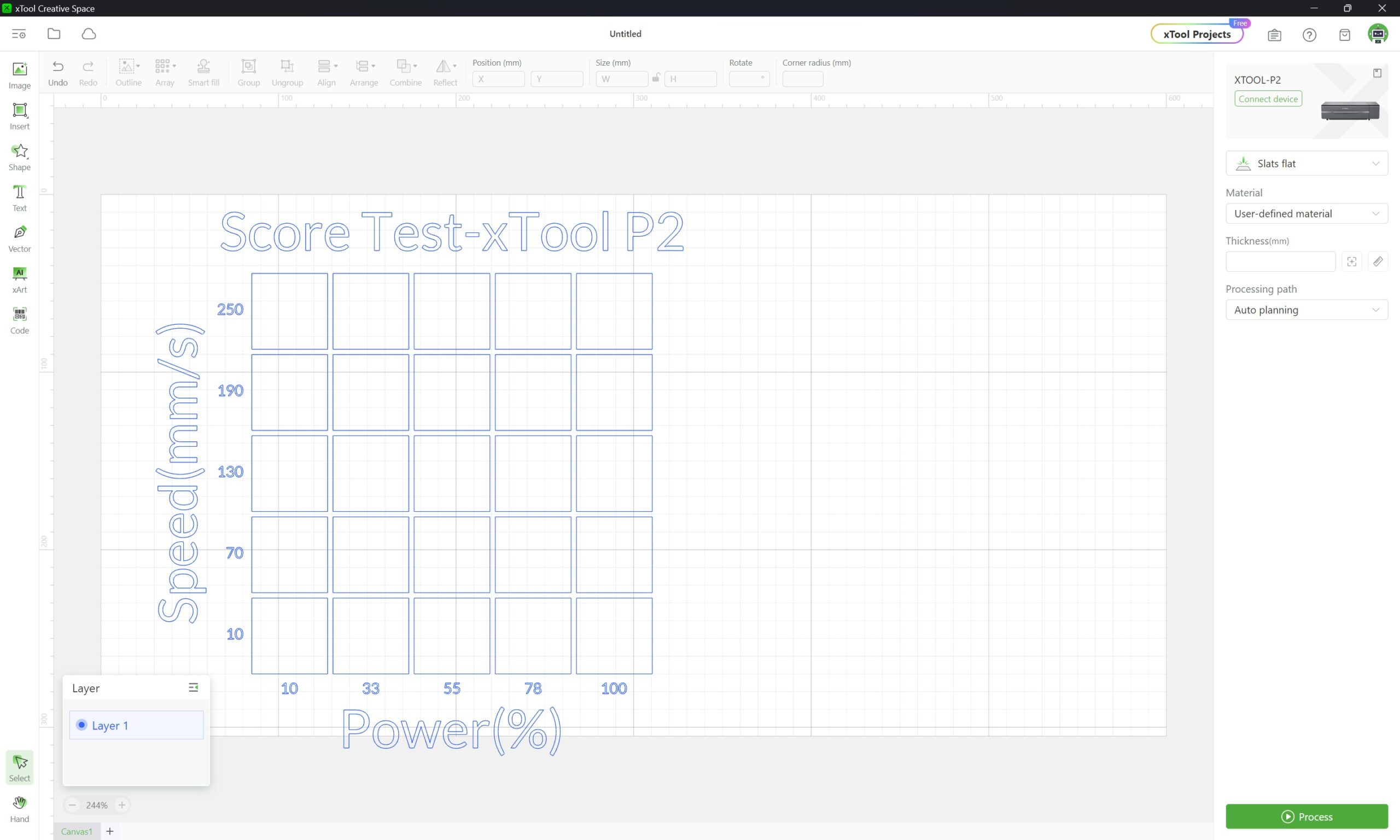This screenshot has height=840, width=1400.
Task: Open the cloud storage icon
Action: coord(89,34)
